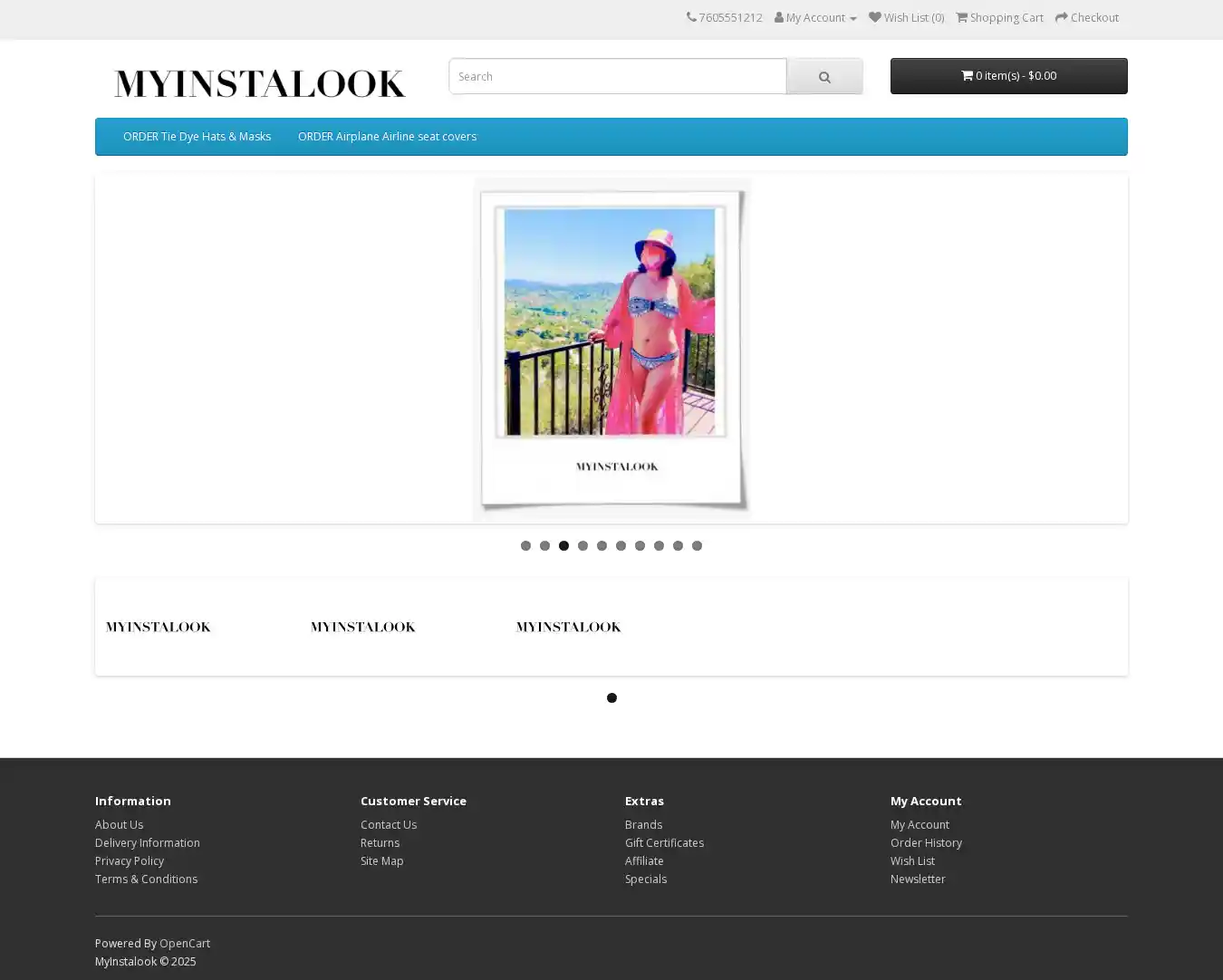
Task: Click the MYINSTALOOK header logo
Action: tap(259, 83)
